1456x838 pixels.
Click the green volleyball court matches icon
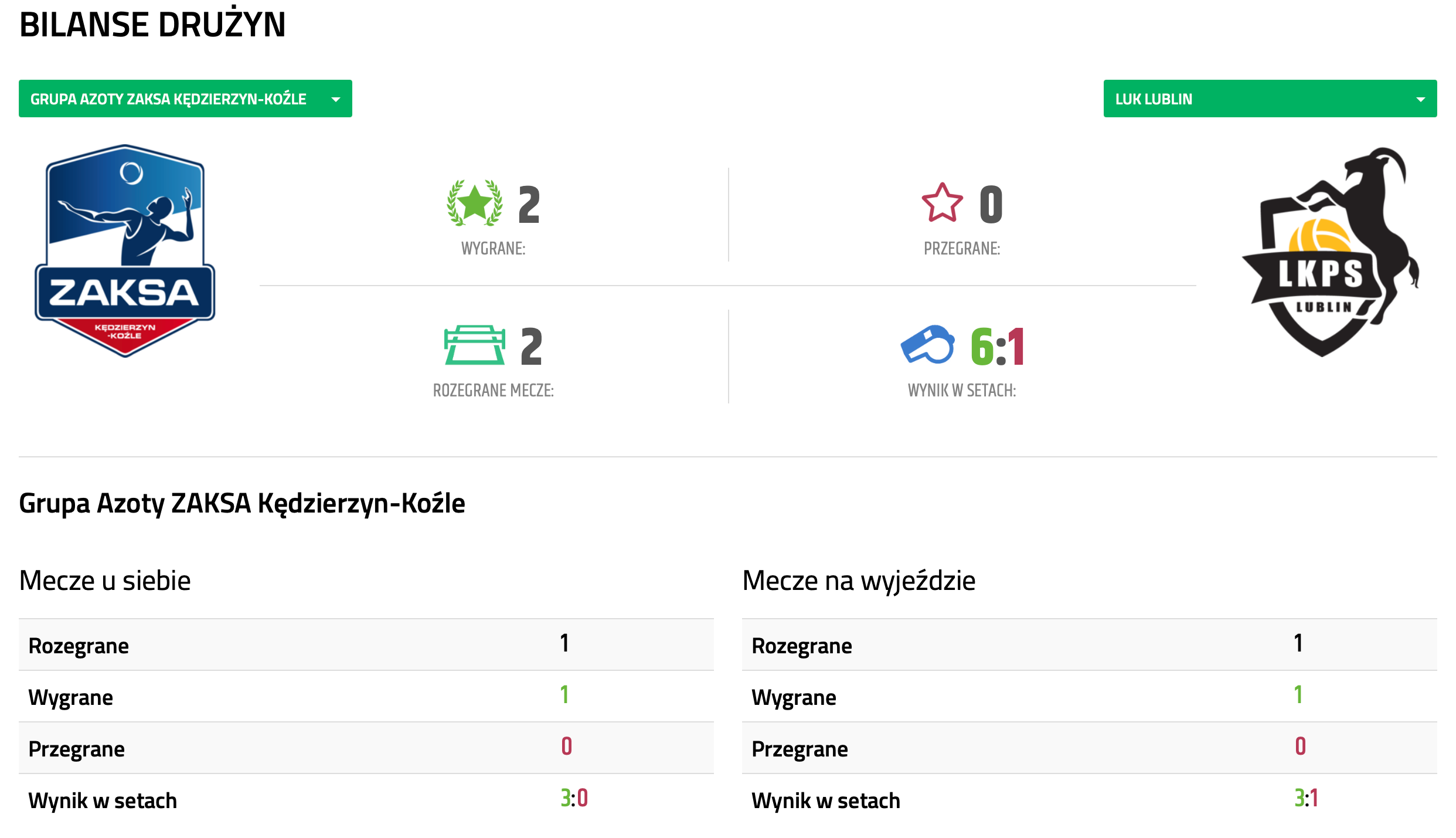pos(474,345)
